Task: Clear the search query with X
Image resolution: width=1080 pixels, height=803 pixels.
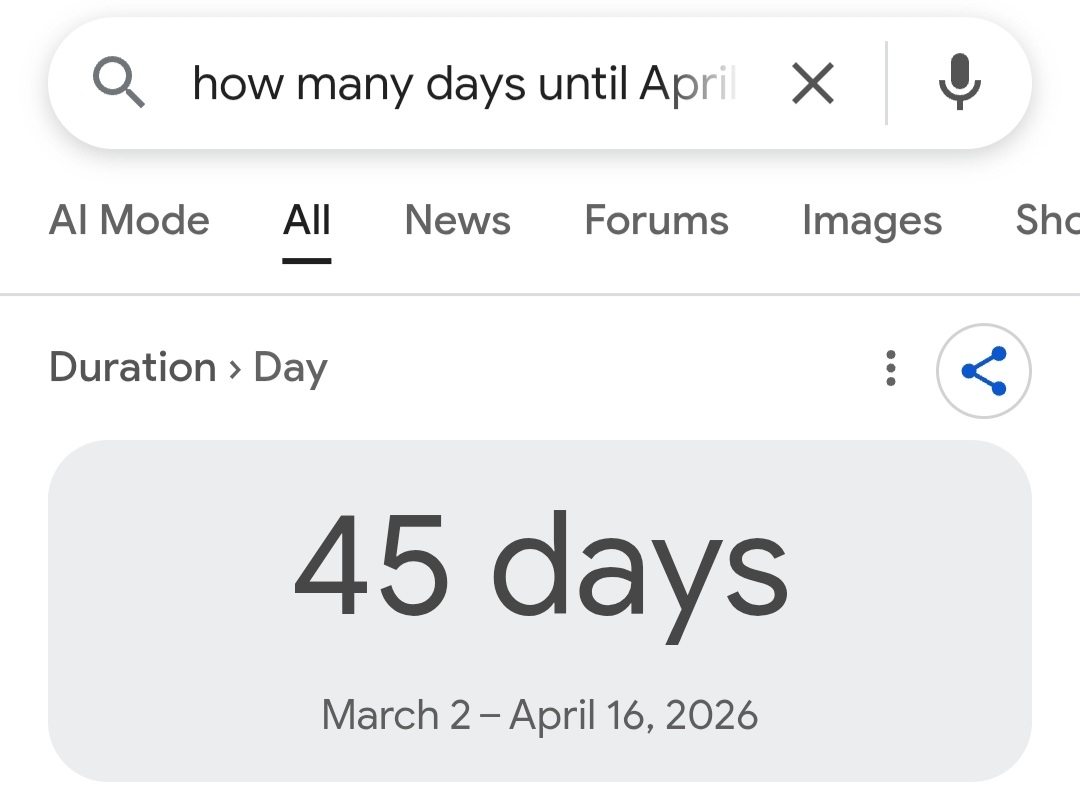Action: click(x=812, y=82)
